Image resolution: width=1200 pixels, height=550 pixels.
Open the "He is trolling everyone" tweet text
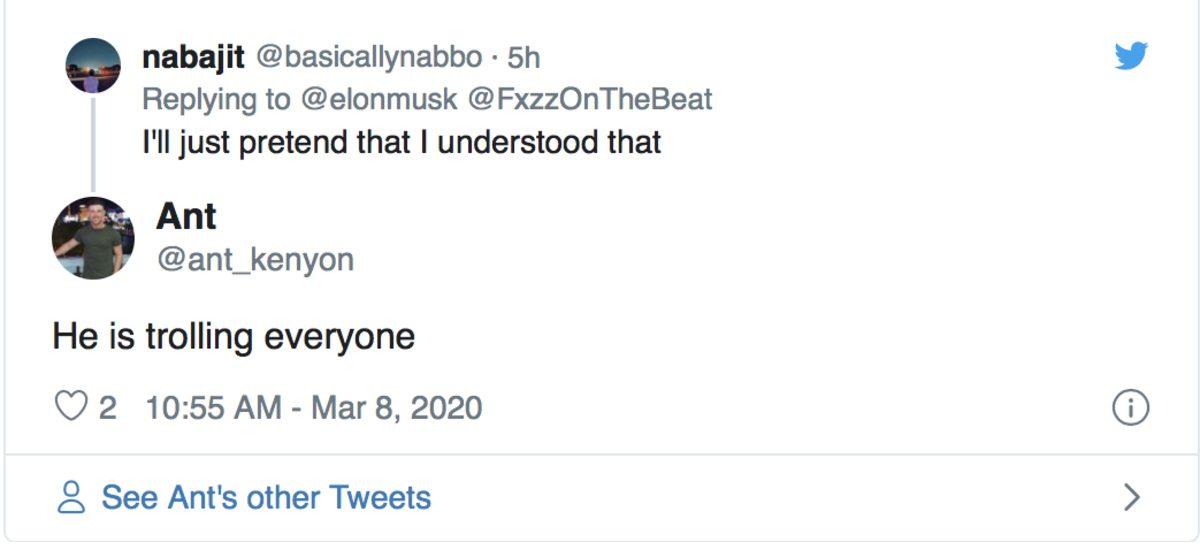pos(233,336)
